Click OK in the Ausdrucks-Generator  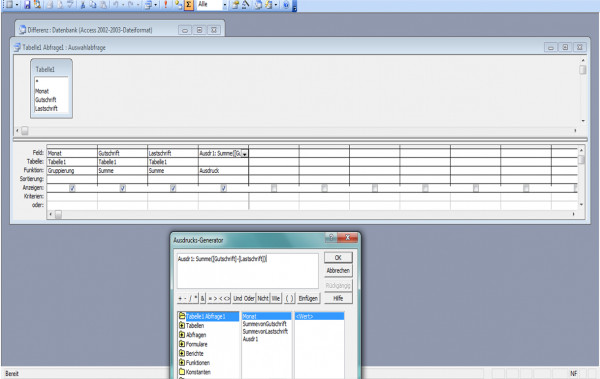[338, 258]
